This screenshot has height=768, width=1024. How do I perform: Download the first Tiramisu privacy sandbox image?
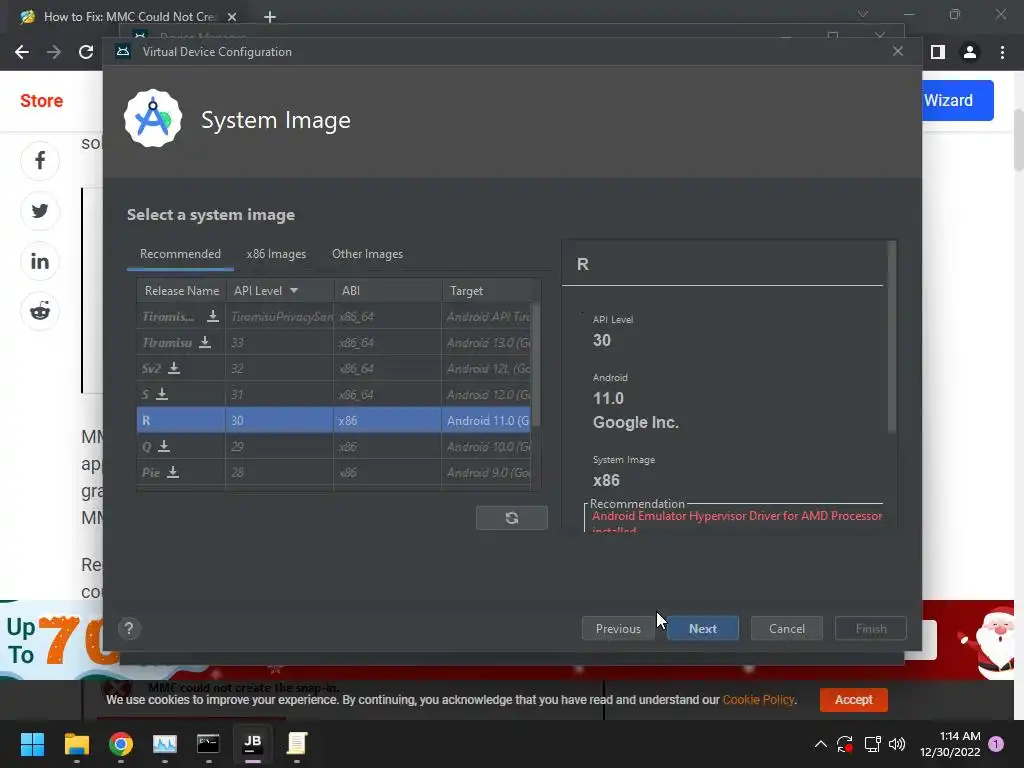213,316
